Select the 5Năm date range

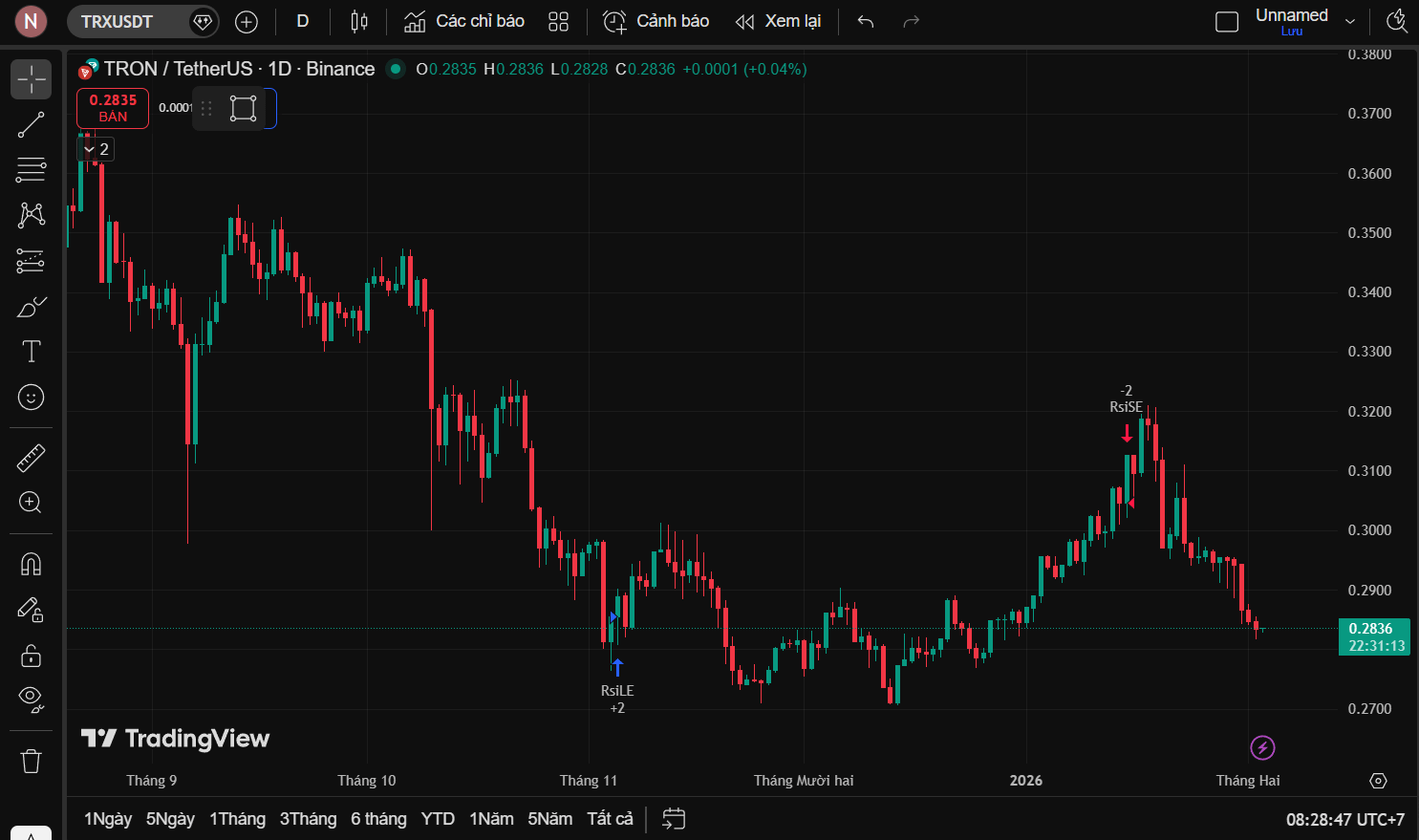(549, 819)
